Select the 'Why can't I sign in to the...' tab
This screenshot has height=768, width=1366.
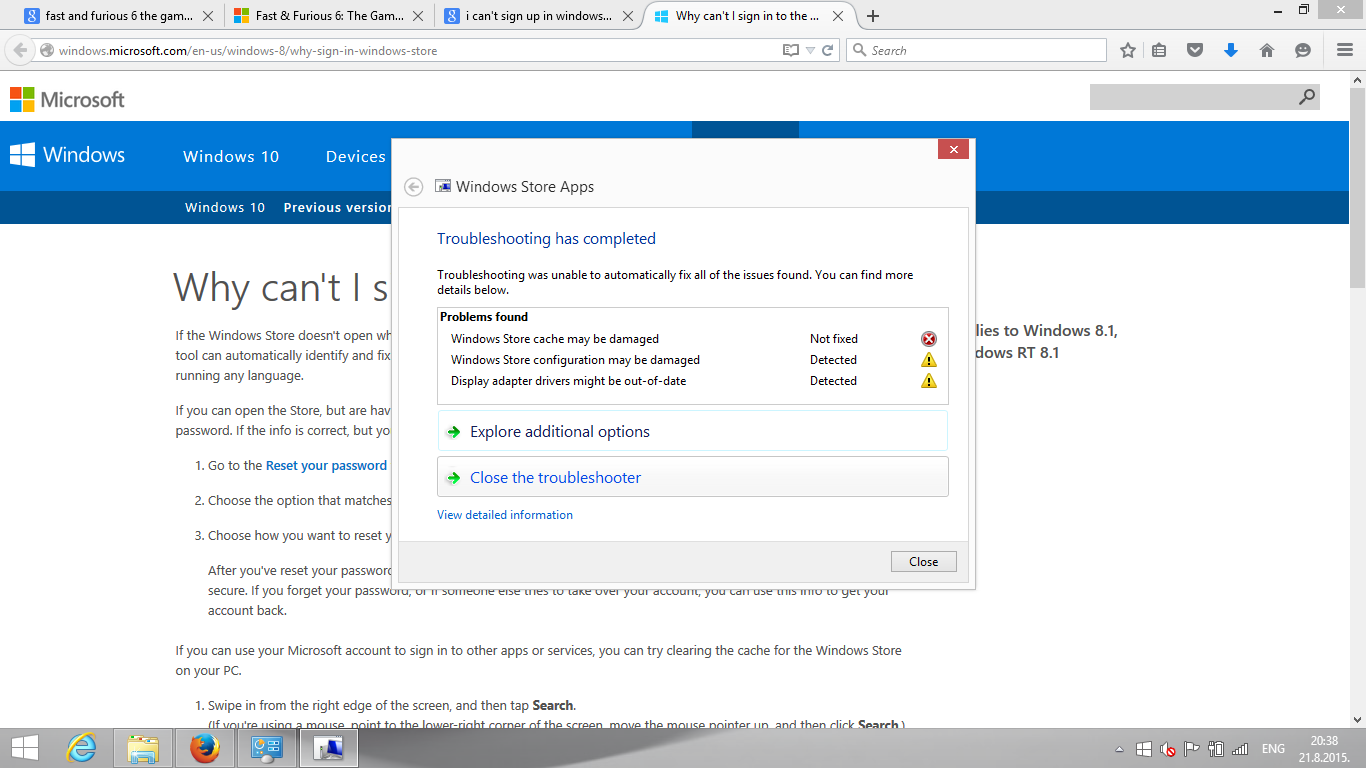pyautogui.click(x=750, y=16)
